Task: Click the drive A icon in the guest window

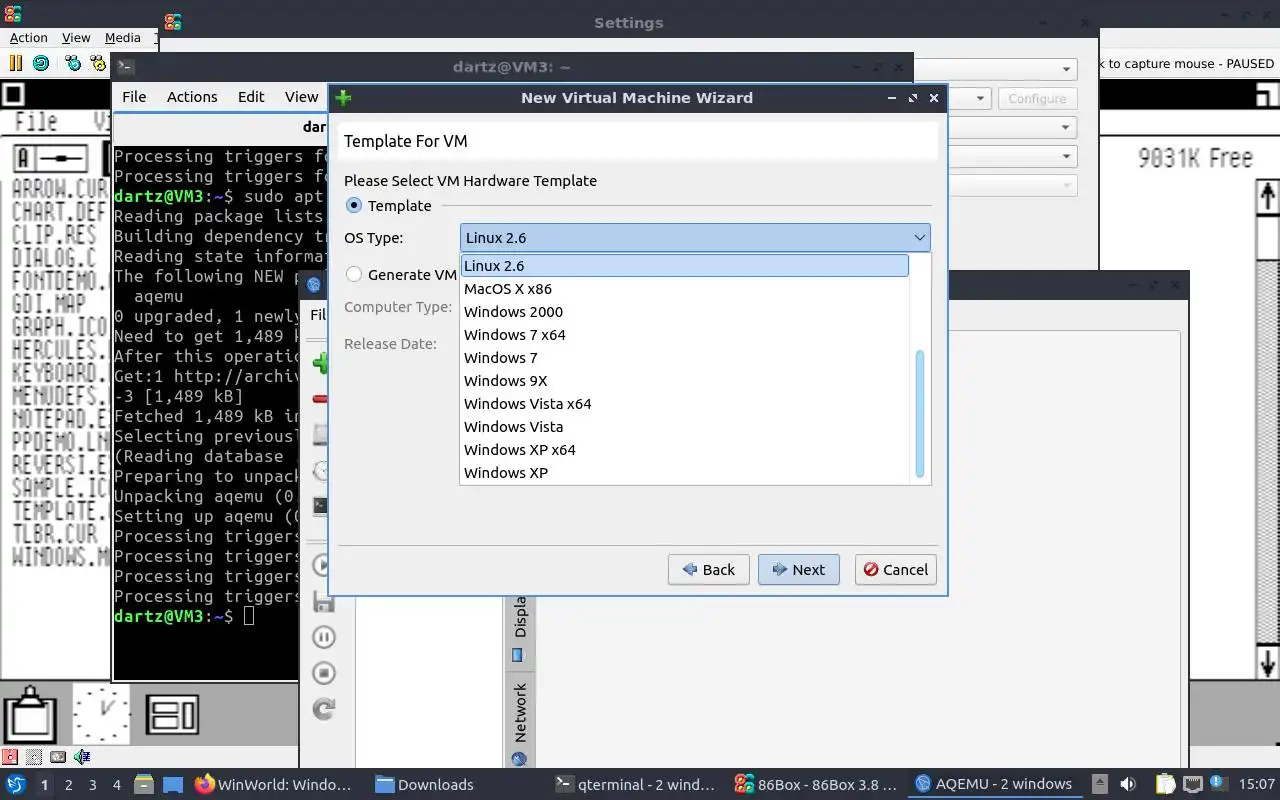Action: click(x=50, y=158)
